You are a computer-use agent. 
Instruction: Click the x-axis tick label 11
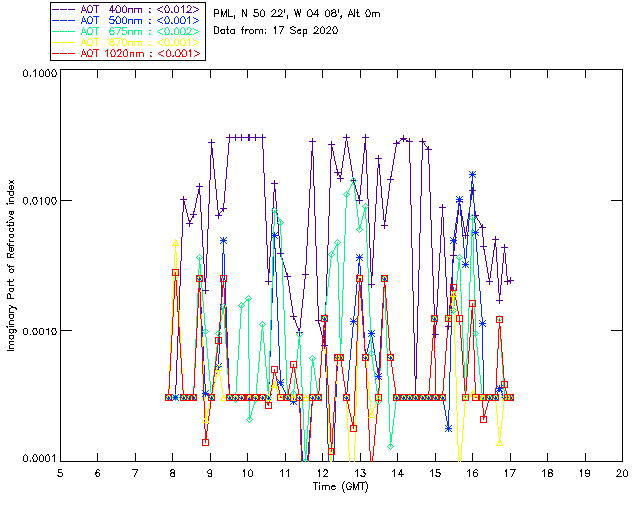[x=285, y=473]
